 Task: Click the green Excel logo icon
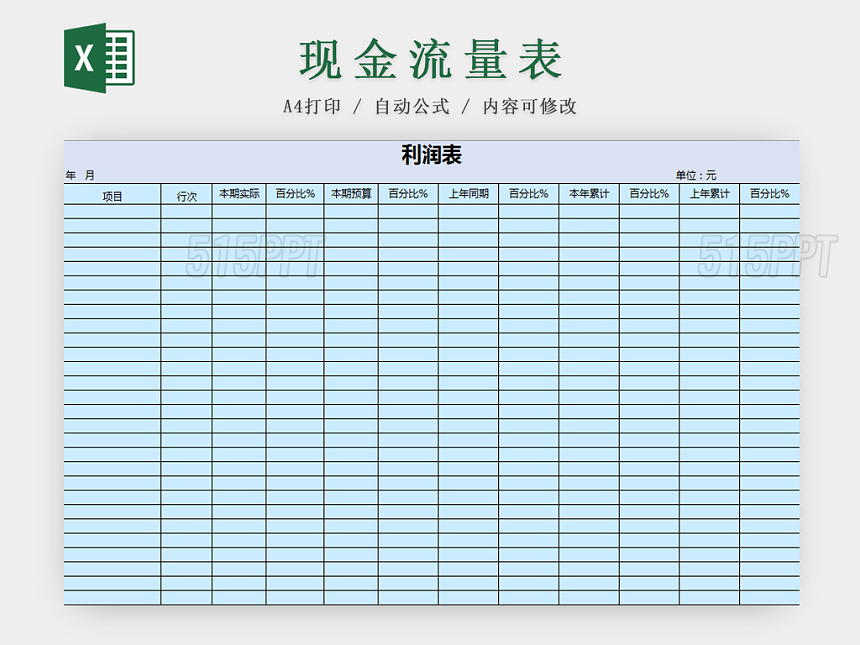(x=99, y=58)
